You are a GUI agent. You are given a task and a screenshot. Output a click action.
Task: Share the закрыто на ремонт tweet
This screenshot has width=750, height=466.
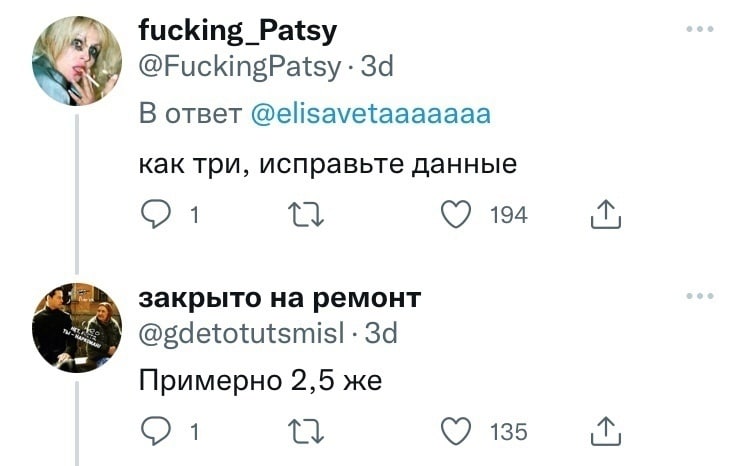pyautogui.click(x=606, y=431)
